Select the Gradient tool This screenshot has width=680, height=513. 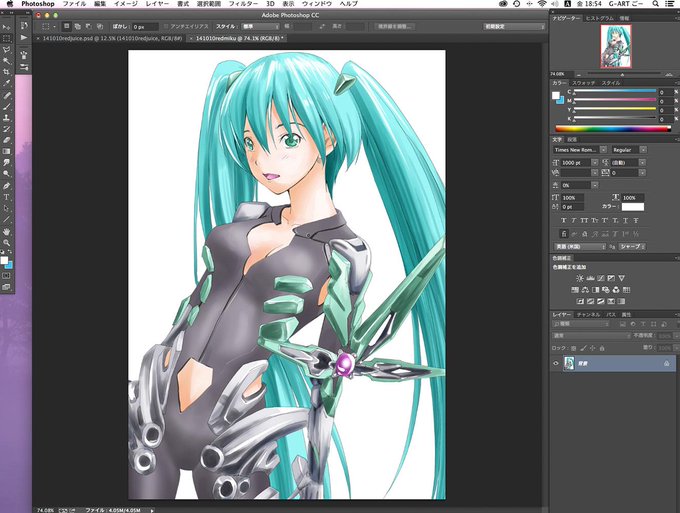[x=7, y=151]
